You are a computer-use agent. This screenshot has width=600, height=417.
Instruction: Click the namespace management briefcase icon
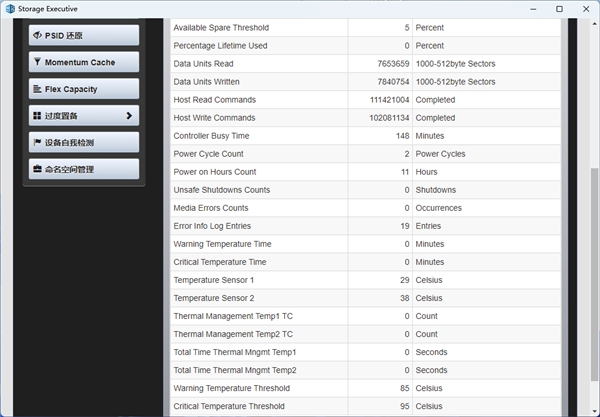tap(37, 169)
